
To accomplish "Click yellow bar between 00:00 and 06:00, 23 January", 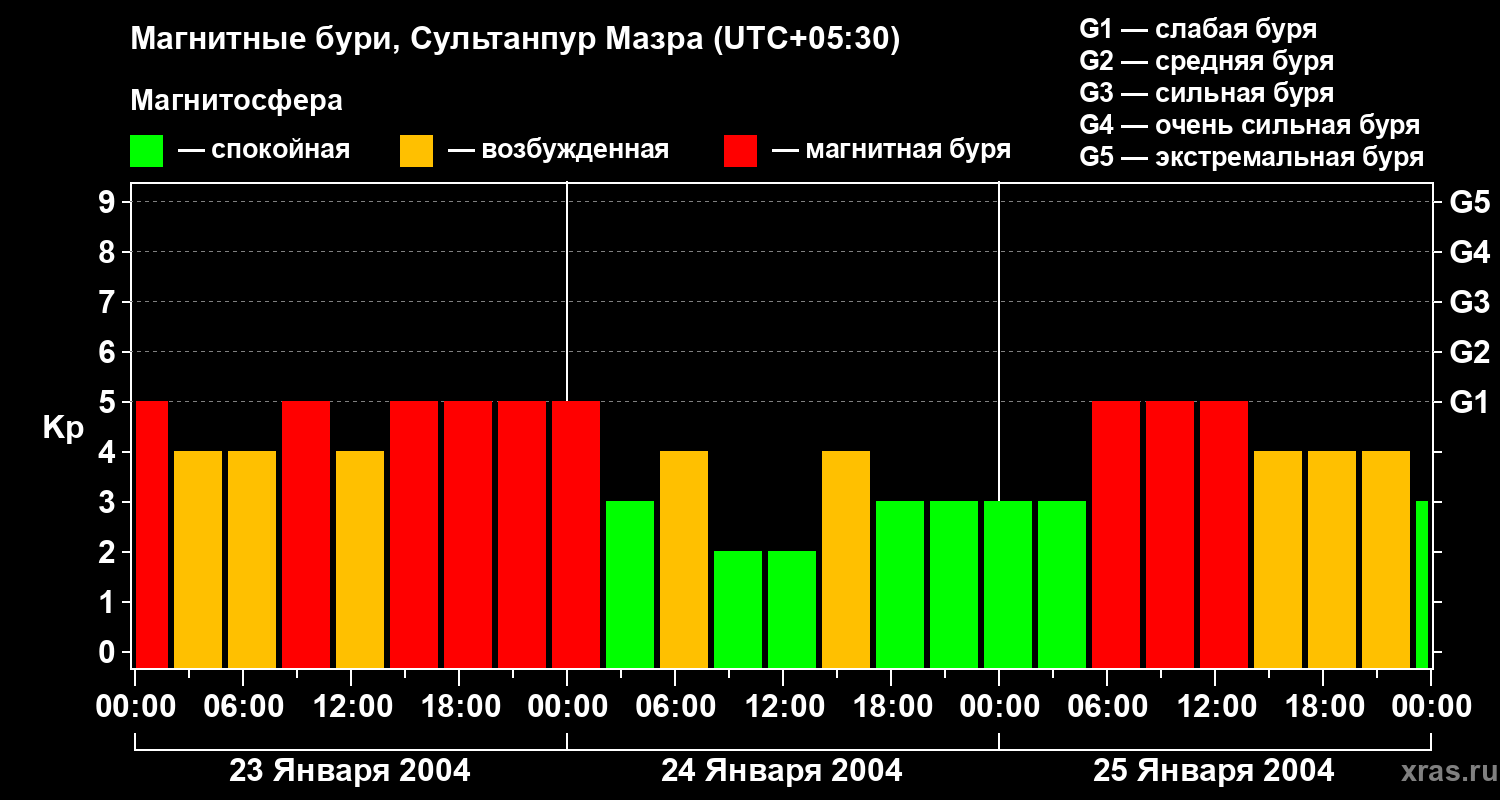I will click(x=198, y=559).
